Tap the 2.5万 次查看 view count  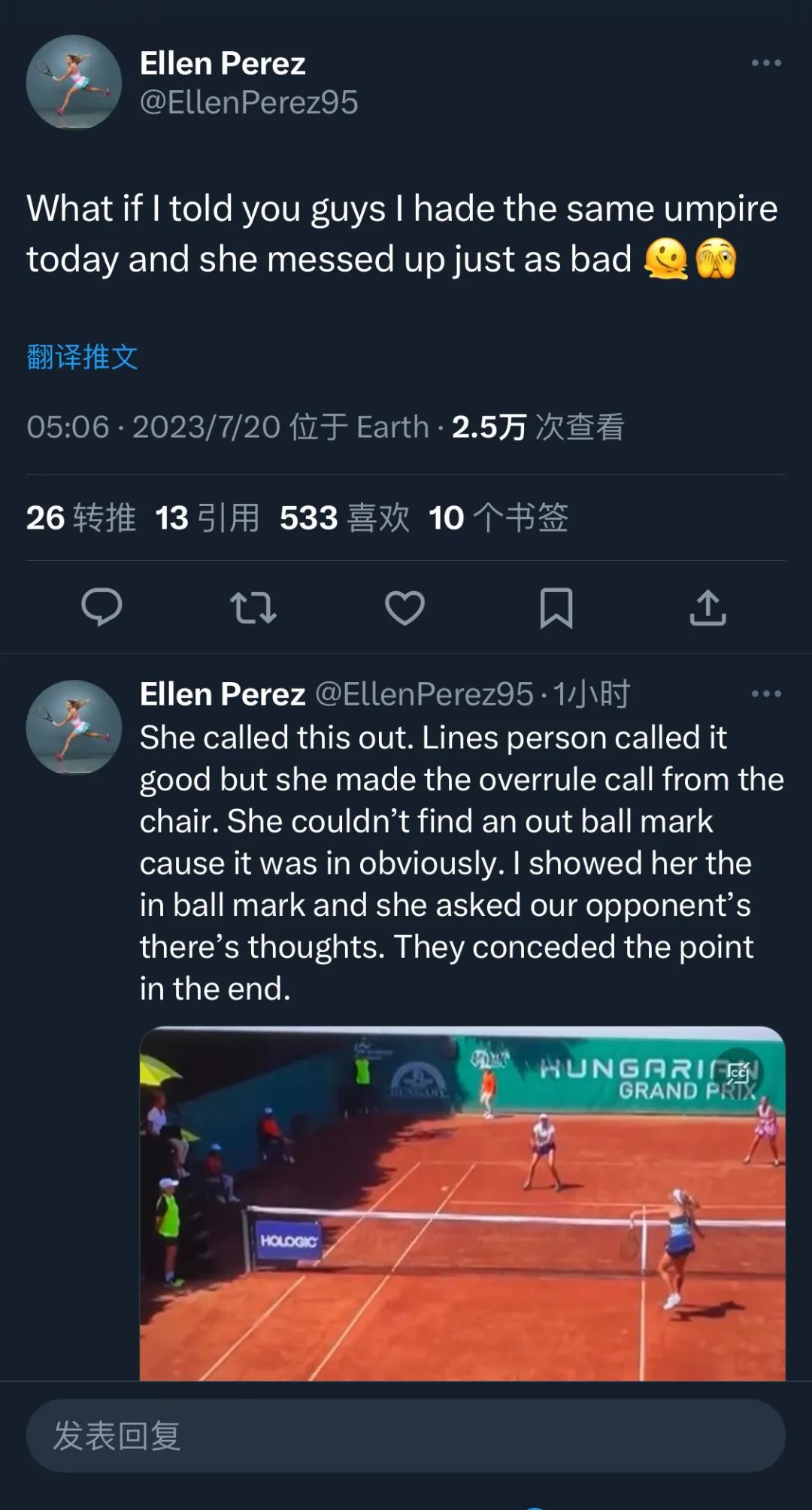coord(538,427)
